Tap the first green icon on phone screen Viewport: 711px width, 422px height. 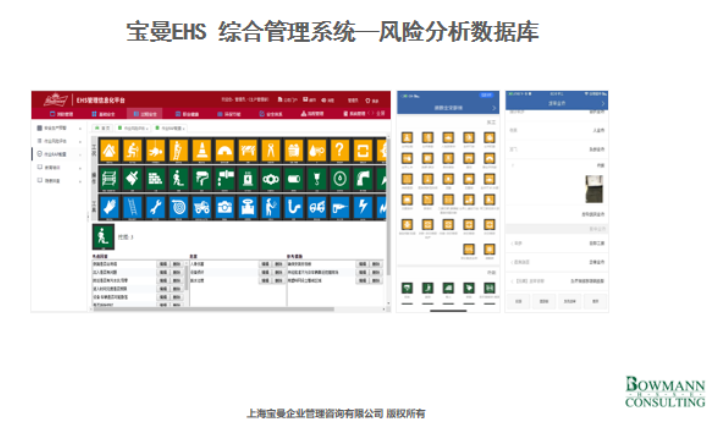click(x=407, y=287)
